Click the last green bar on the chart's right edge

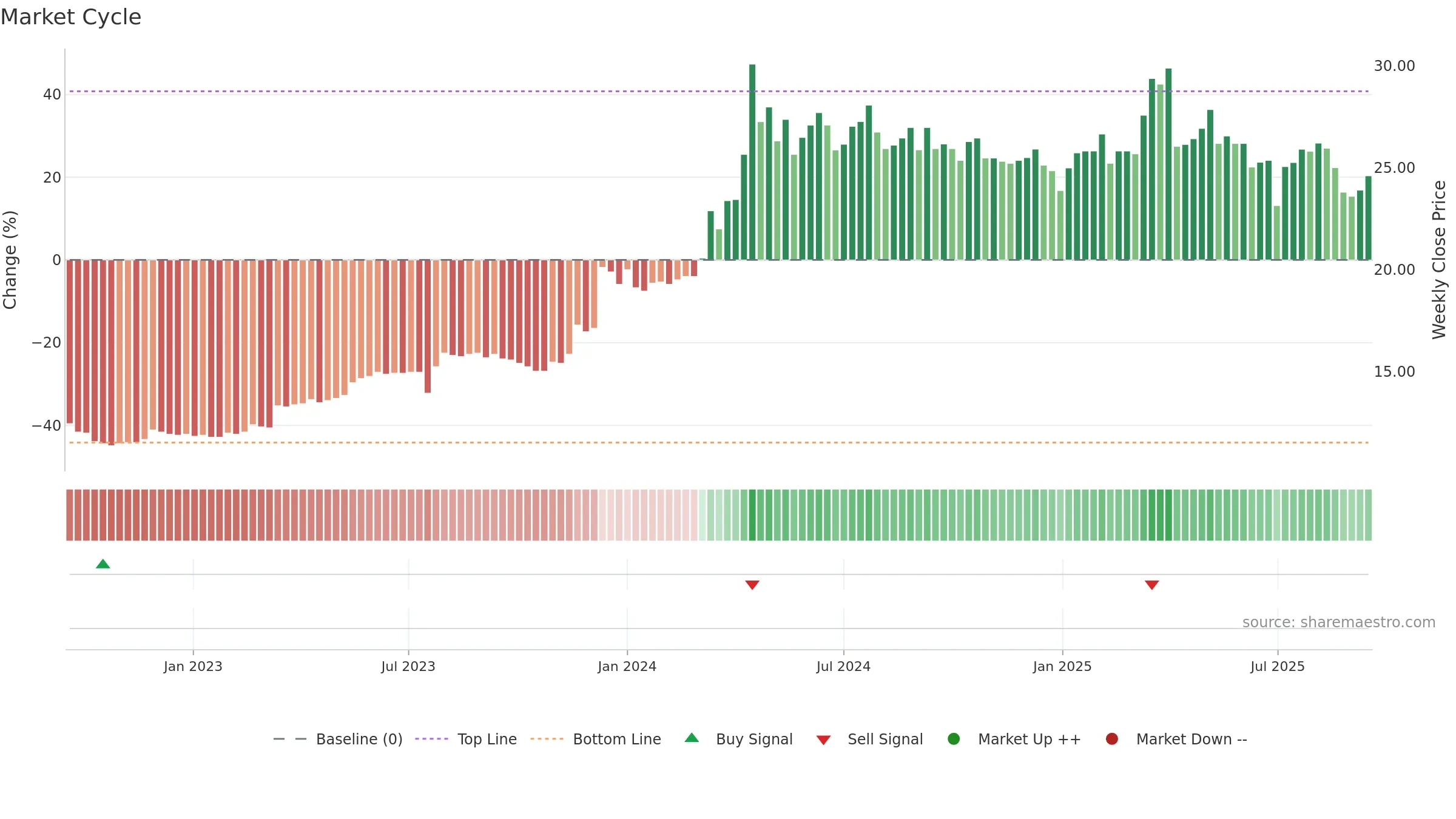coord(1368,218)
